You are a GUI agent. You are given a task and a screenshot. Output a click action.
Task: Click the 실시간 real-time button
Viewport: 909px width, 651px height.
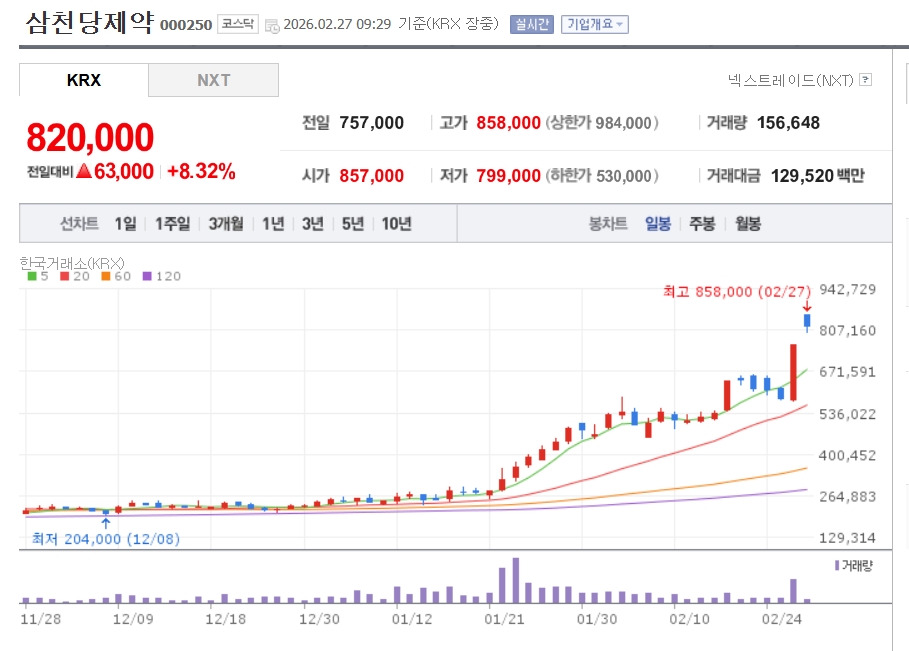tap(531, 25)
